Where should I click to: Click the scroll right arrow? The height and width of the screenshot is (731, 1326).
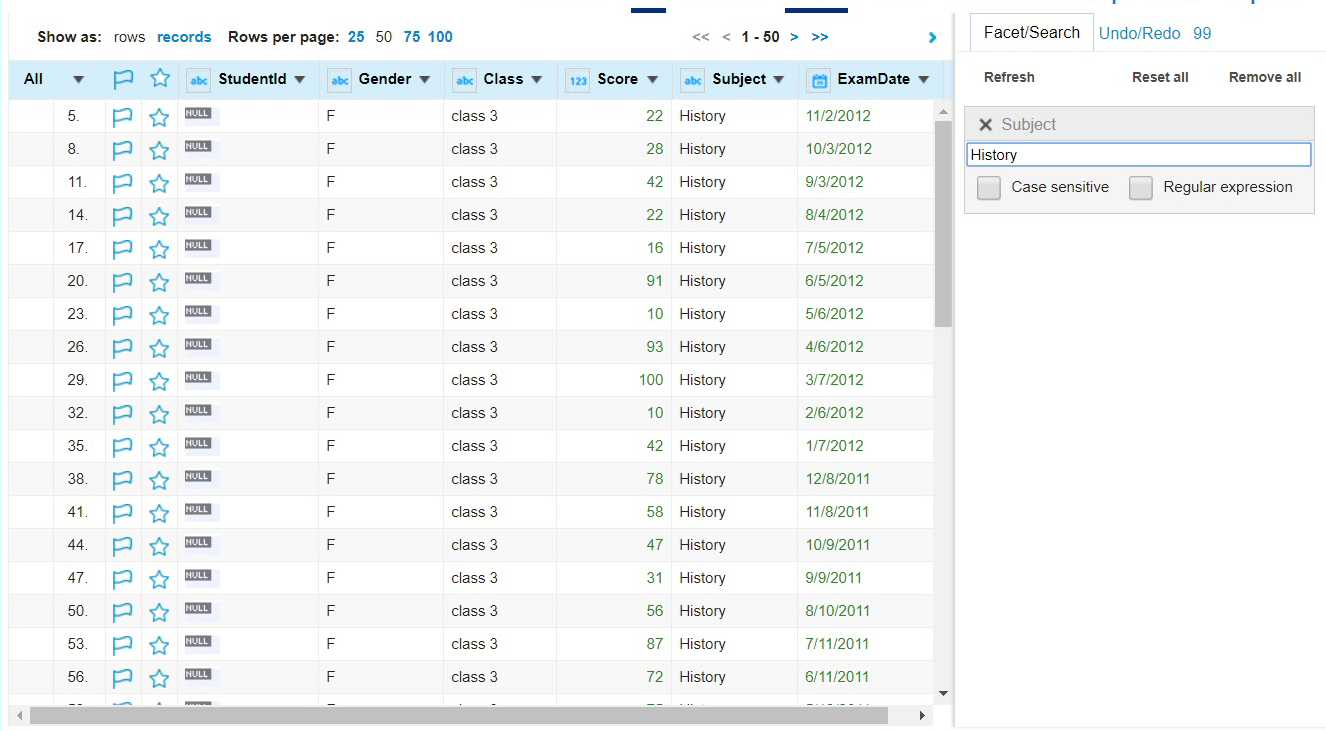(x=922, y=716)
